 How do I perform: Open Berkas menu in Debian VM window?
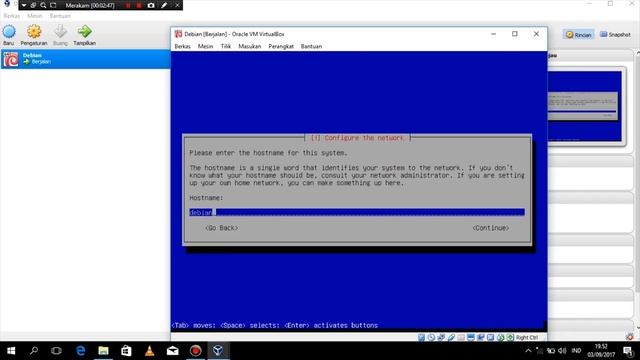(x=182, y=46)
